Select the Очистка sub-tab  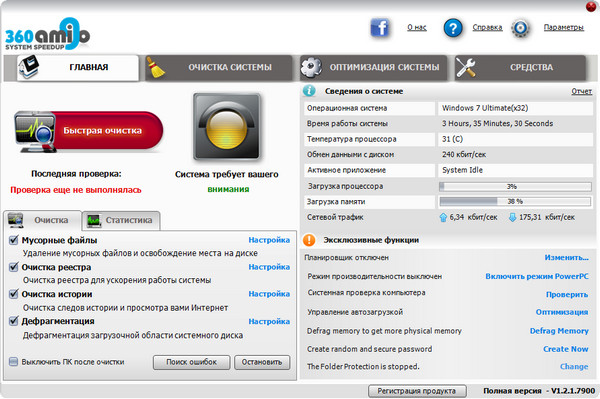point(42,220)
